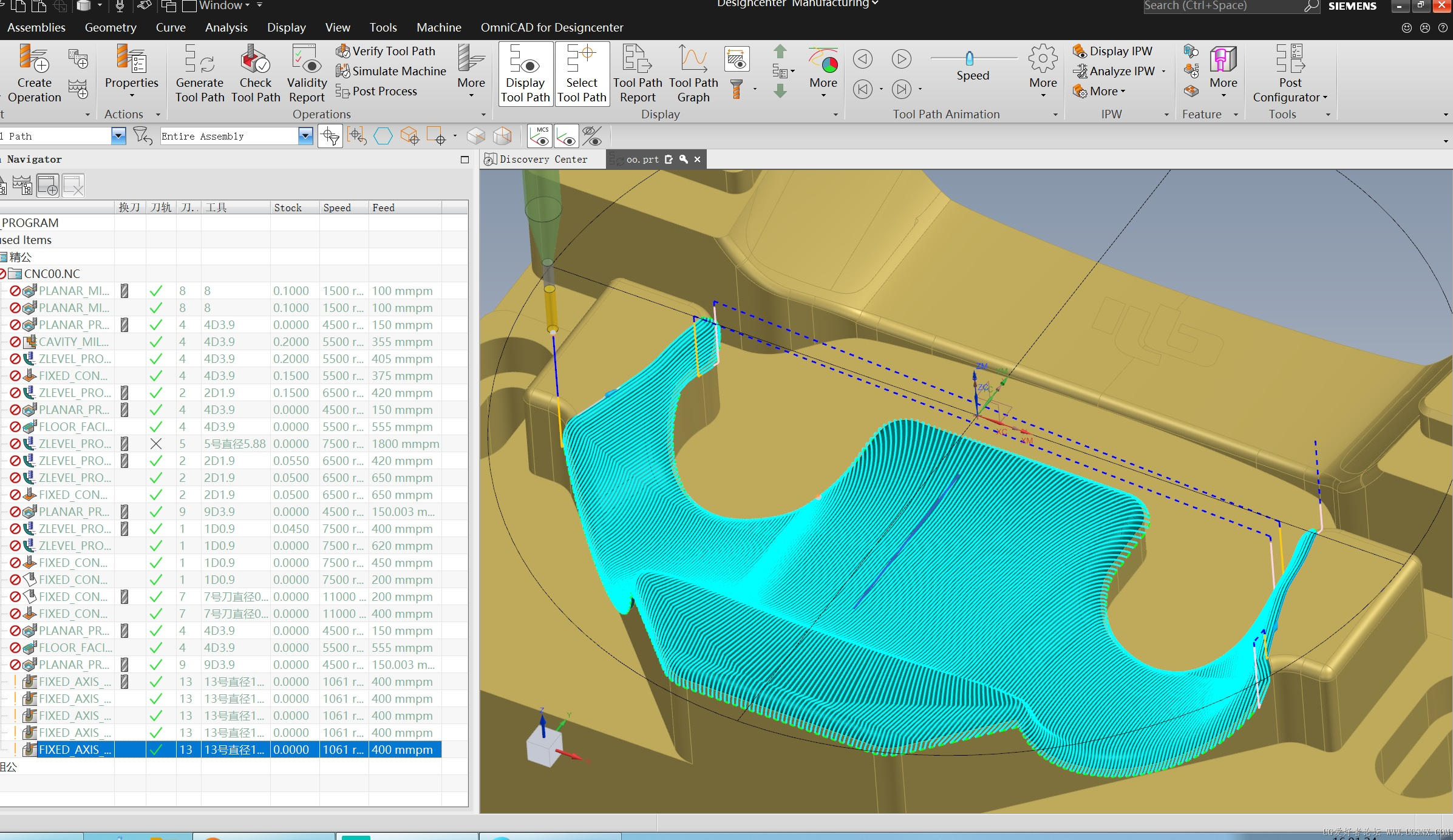Select CNC00.NC program group
The width and height of the screenshot is (1453, 840).
point(52,274)
